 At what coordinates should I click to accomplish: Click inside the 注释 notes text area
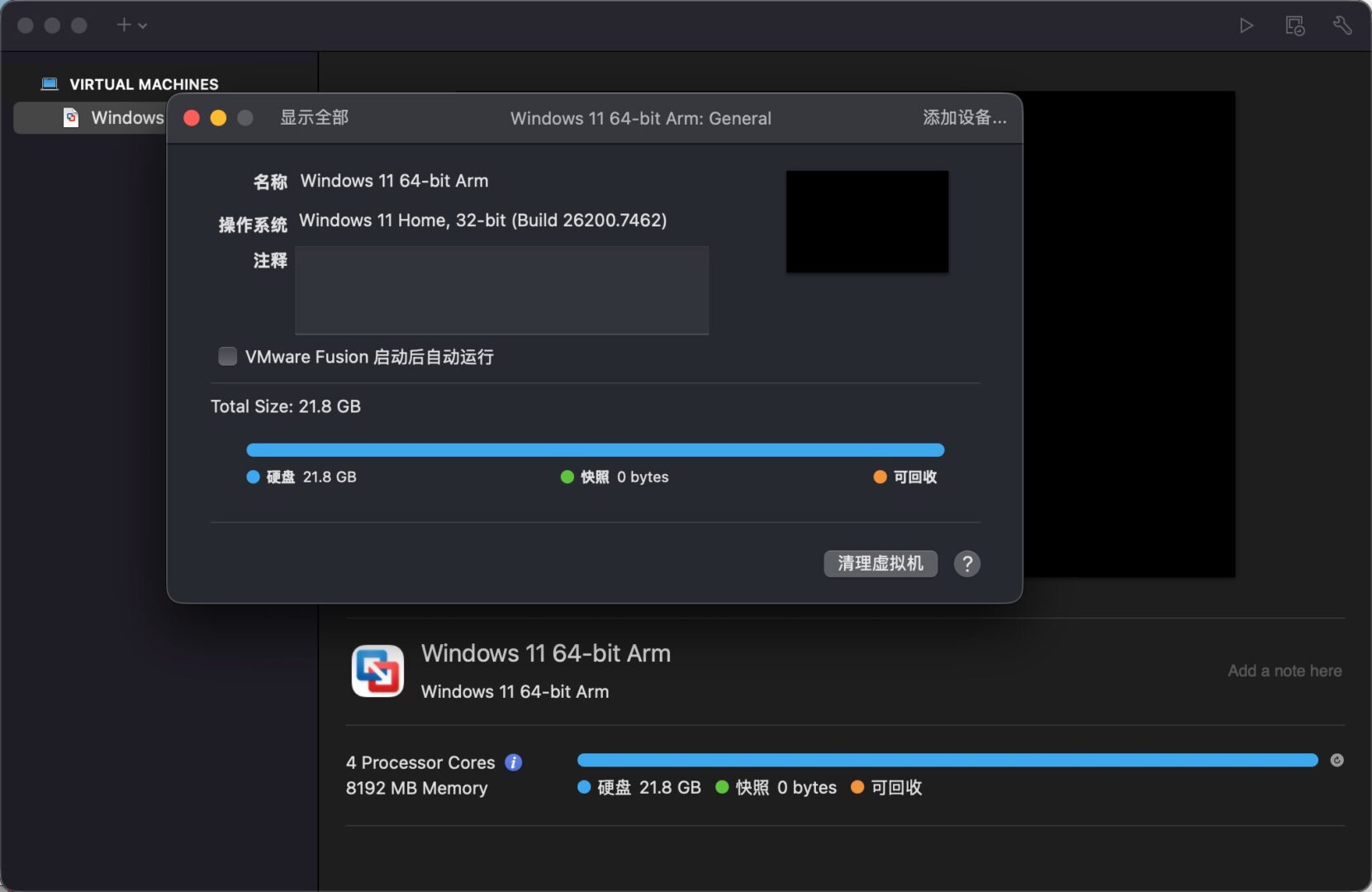coord(501,290)
